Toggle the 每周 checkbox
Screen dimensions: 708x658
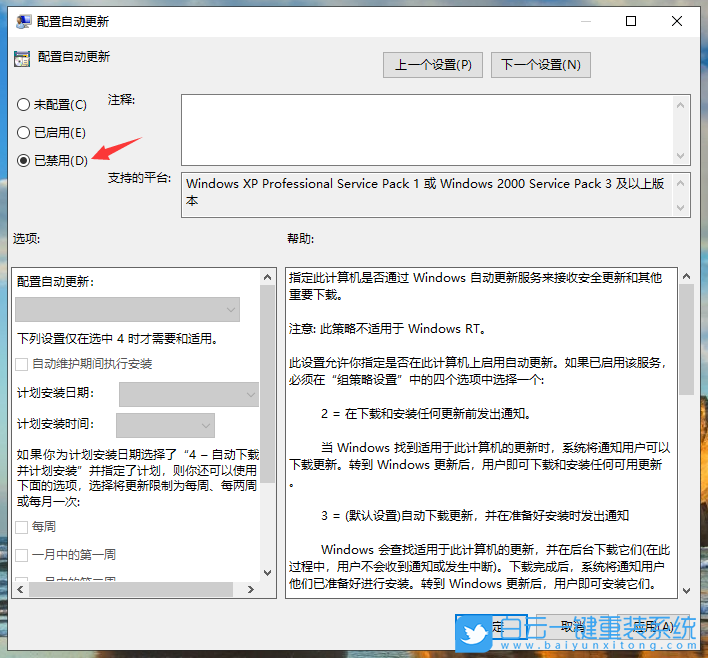click(x=22, y=527)
